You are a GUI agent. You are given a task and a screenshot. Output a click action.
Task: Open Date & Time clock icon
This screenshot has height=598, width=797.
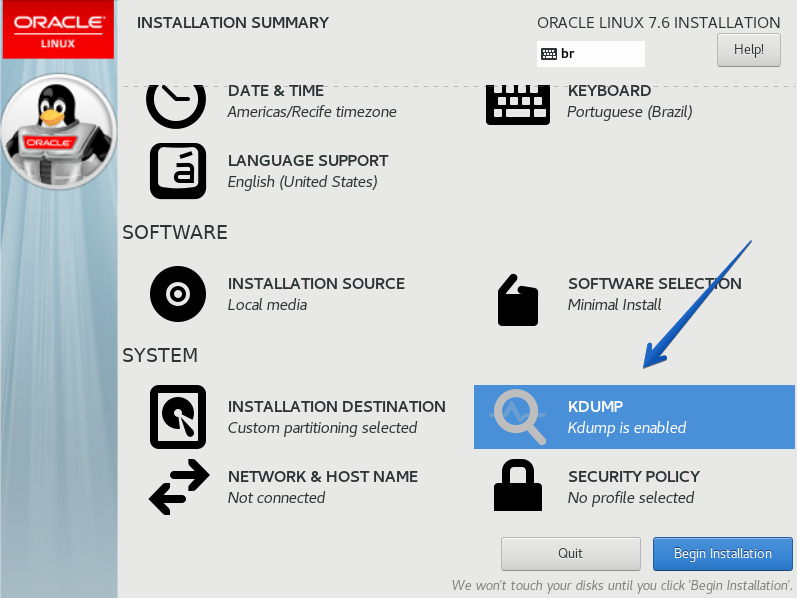tap(177, 101)
